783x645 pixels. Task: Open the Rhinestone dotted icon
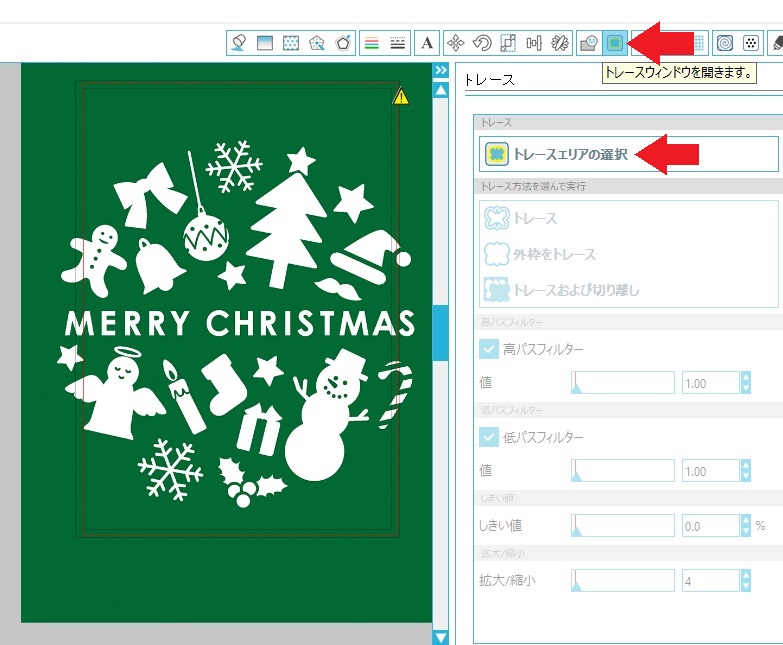749,43
